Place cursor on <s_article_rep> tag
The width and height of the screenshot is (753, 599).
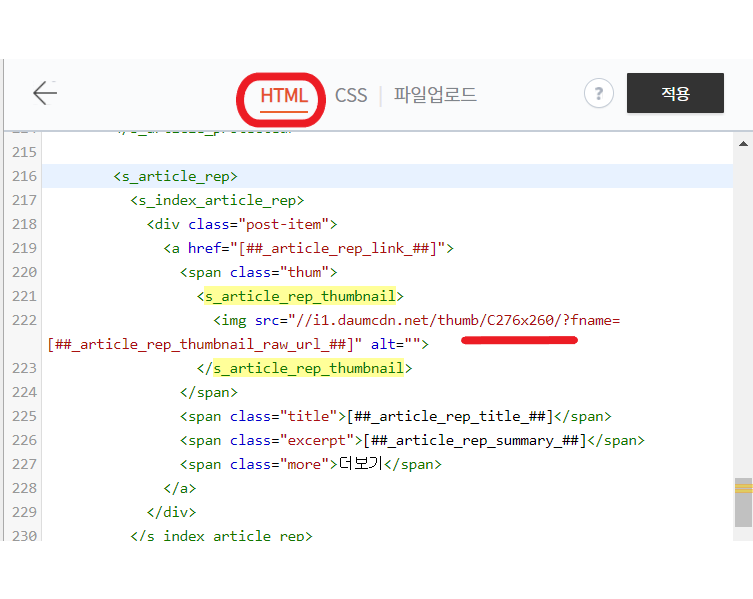point(175,176)
